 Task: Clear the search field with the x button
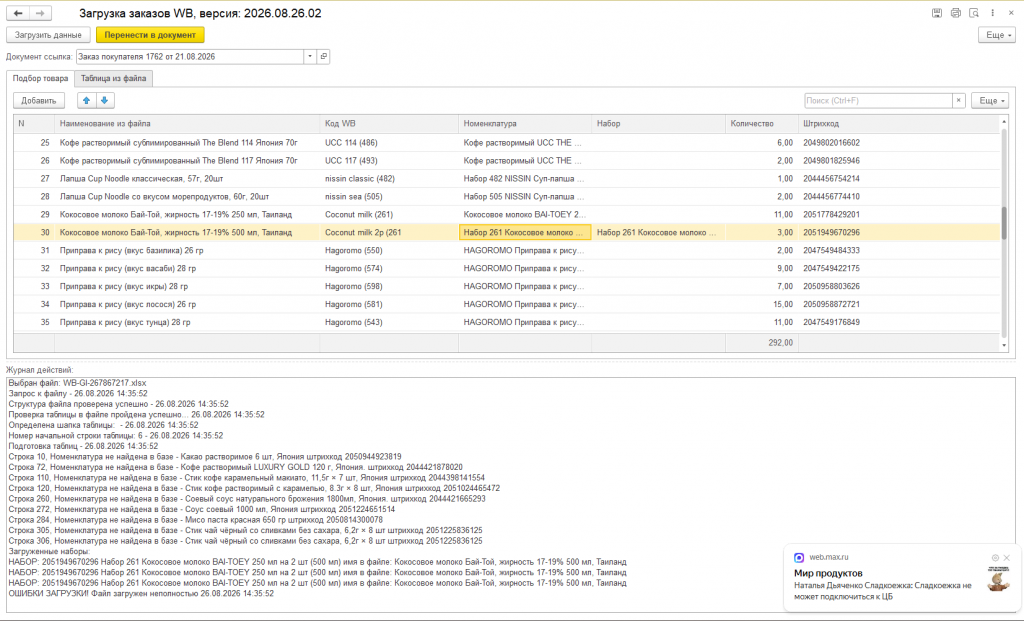pyautogui.click(x=958, y=101)
